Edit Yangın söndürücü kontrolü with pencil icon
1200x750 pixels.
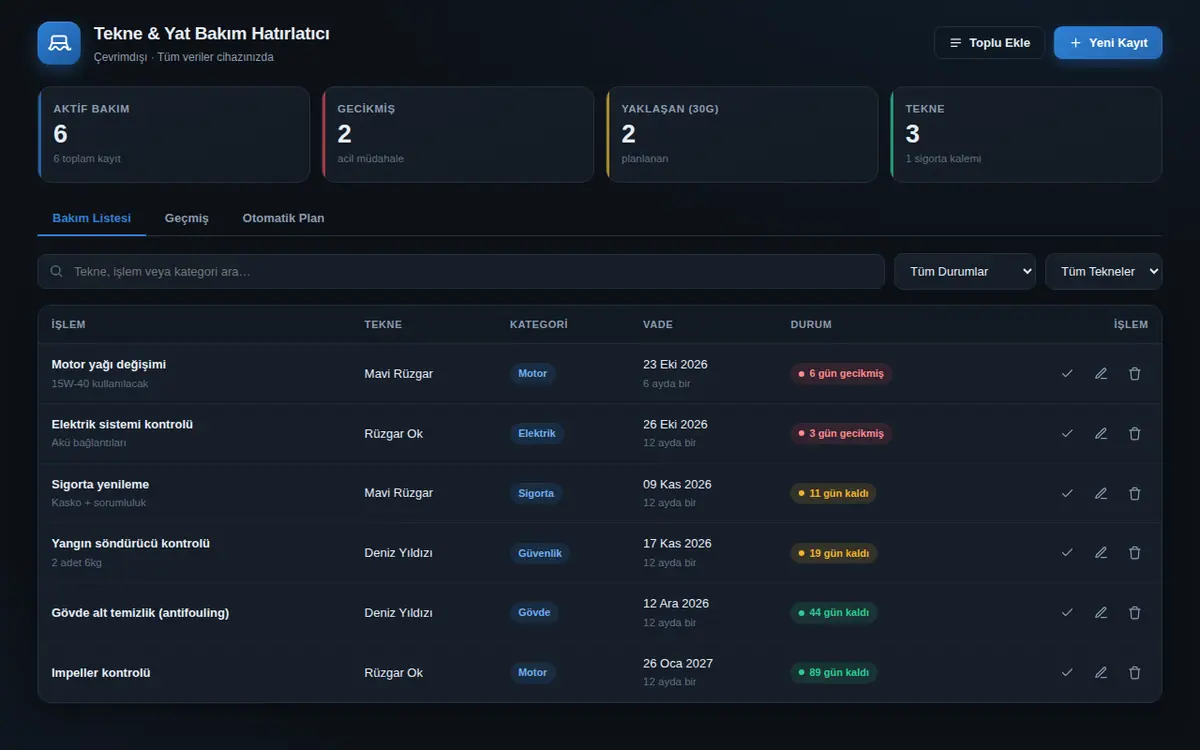point(1101,553)
